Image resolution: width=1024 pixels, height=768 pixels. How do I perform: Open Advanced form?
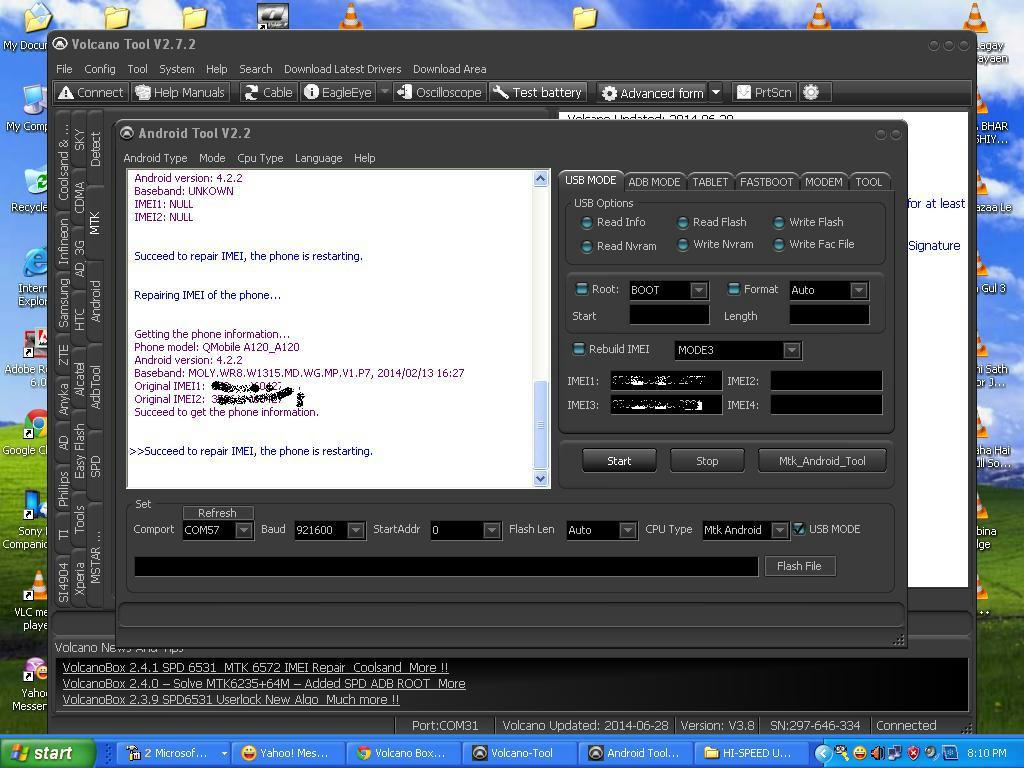[x=652, y=93]
